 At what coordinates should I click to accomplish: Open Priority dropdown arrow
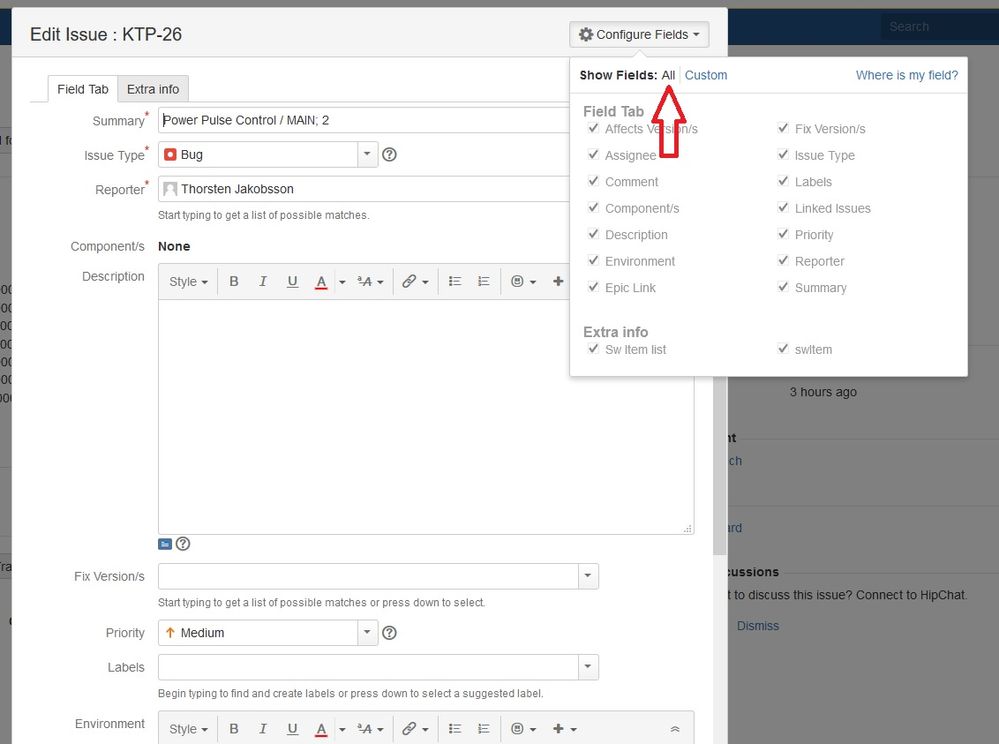coord(367,633)
